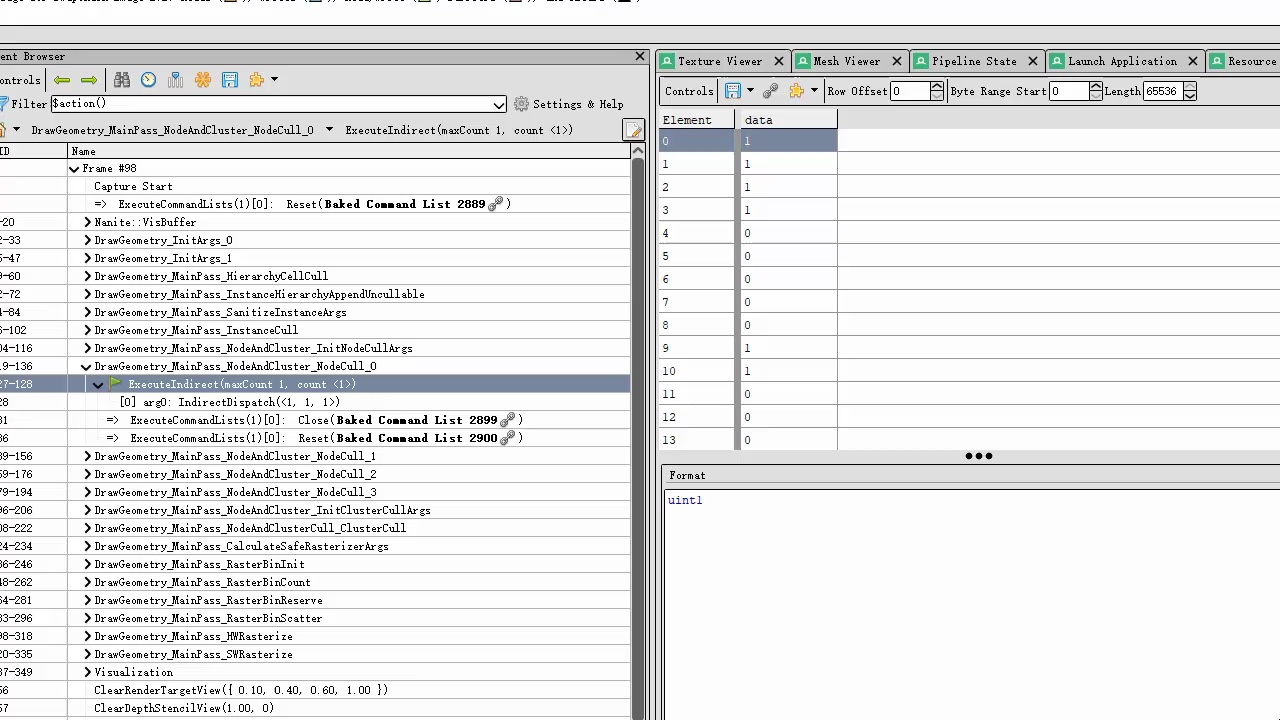Expand the Nanite::VisBuffer tree node
This screenshot has height=720, width=1280.
(x=87, y=222)
